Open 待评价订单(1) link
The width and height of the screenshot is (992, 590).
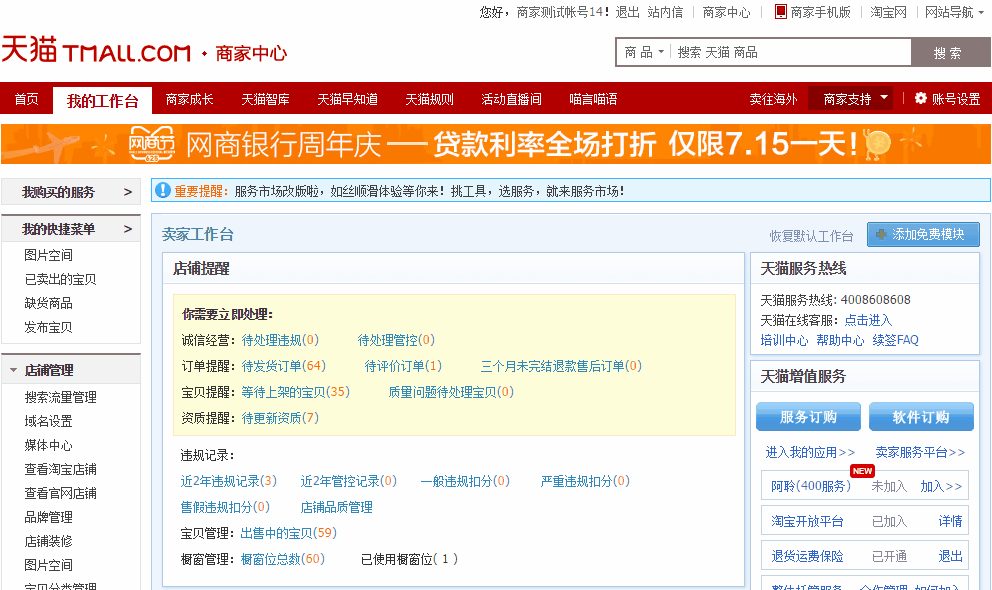pyautogui.click(x=403, y=366)
